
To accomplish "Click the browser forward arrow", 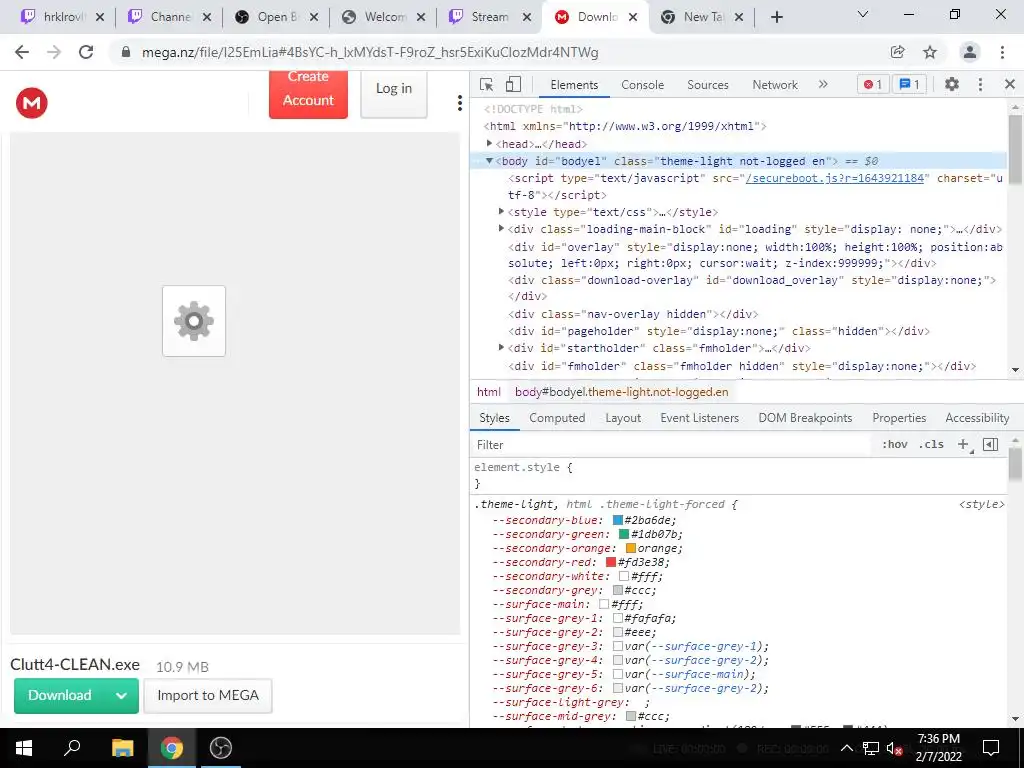I will (54, 52).
